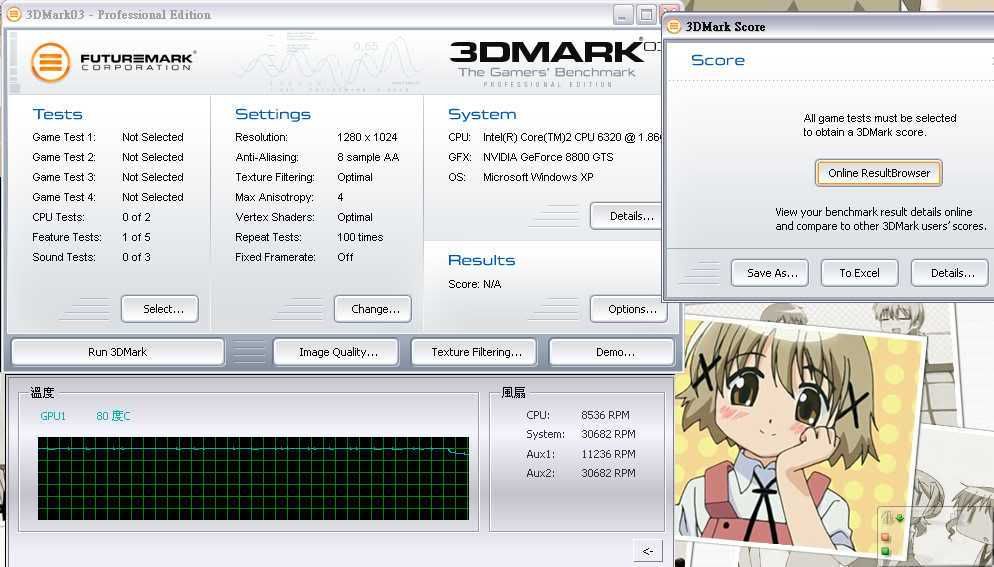The width and height of the screenshot is (994, 567).
Task: Click the '<-' collapse button in monitor panel
Action: point(648,551)
